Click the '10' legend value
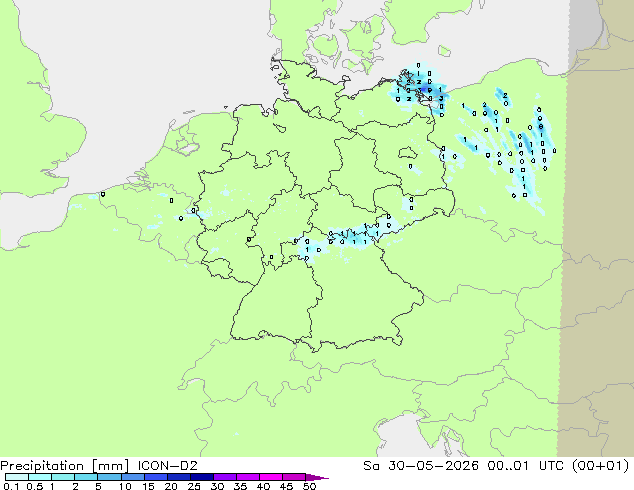 [x=125, y=486]
